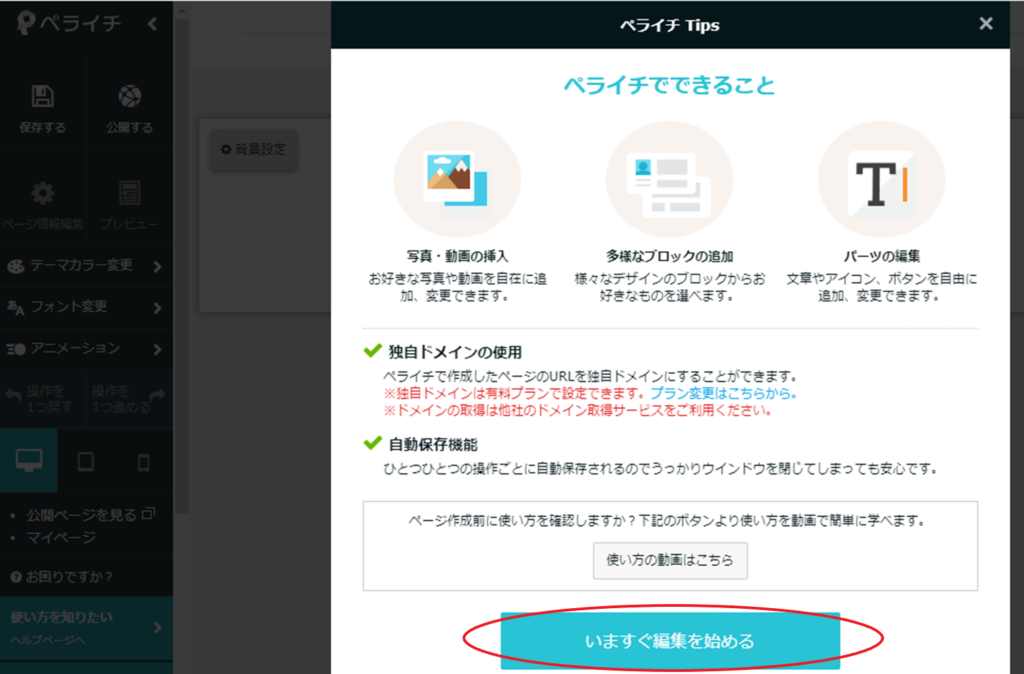Collapse the sidebar with the left chevron
This screenshot has width=1024, height=674.
click(x=152, y=24)
